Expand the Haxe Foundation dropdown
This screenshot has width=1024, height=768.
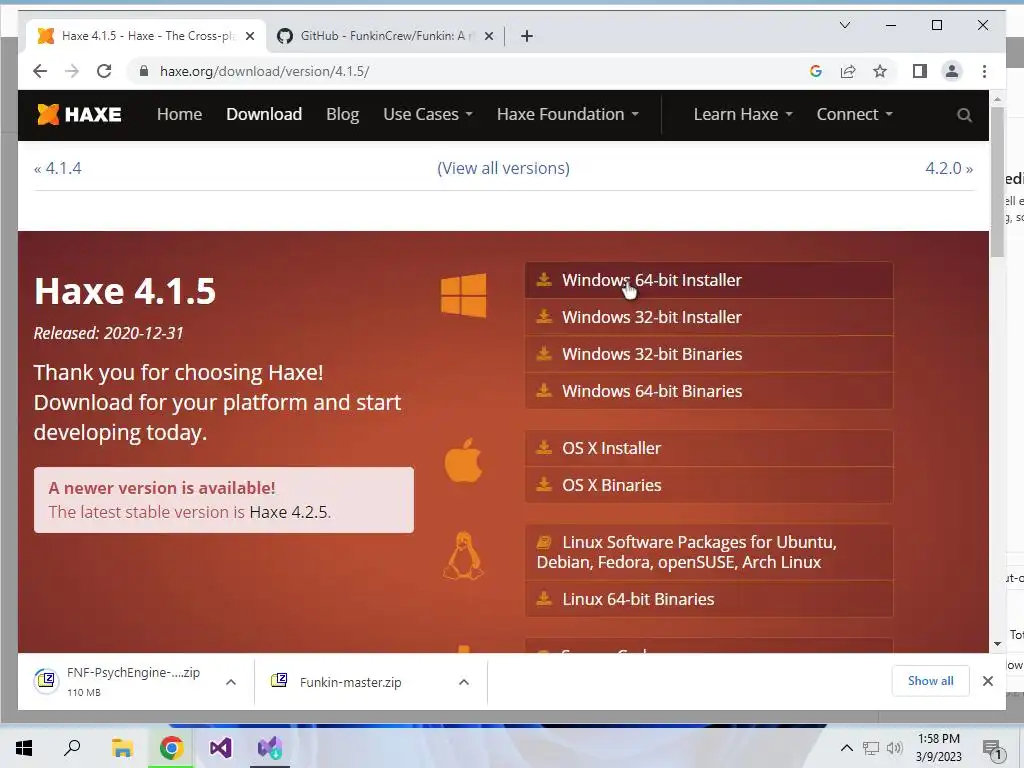[568, 114]
